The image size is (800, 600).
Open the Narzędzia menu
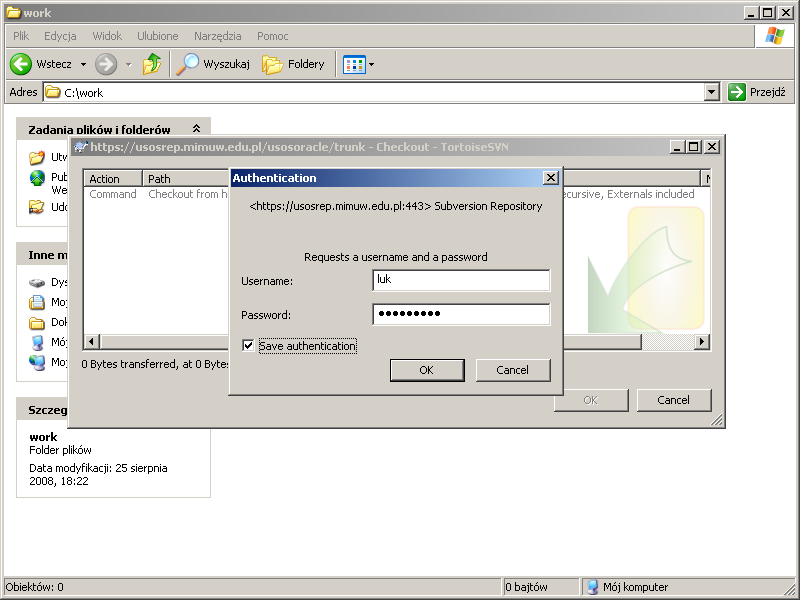(x=217, y=36)
